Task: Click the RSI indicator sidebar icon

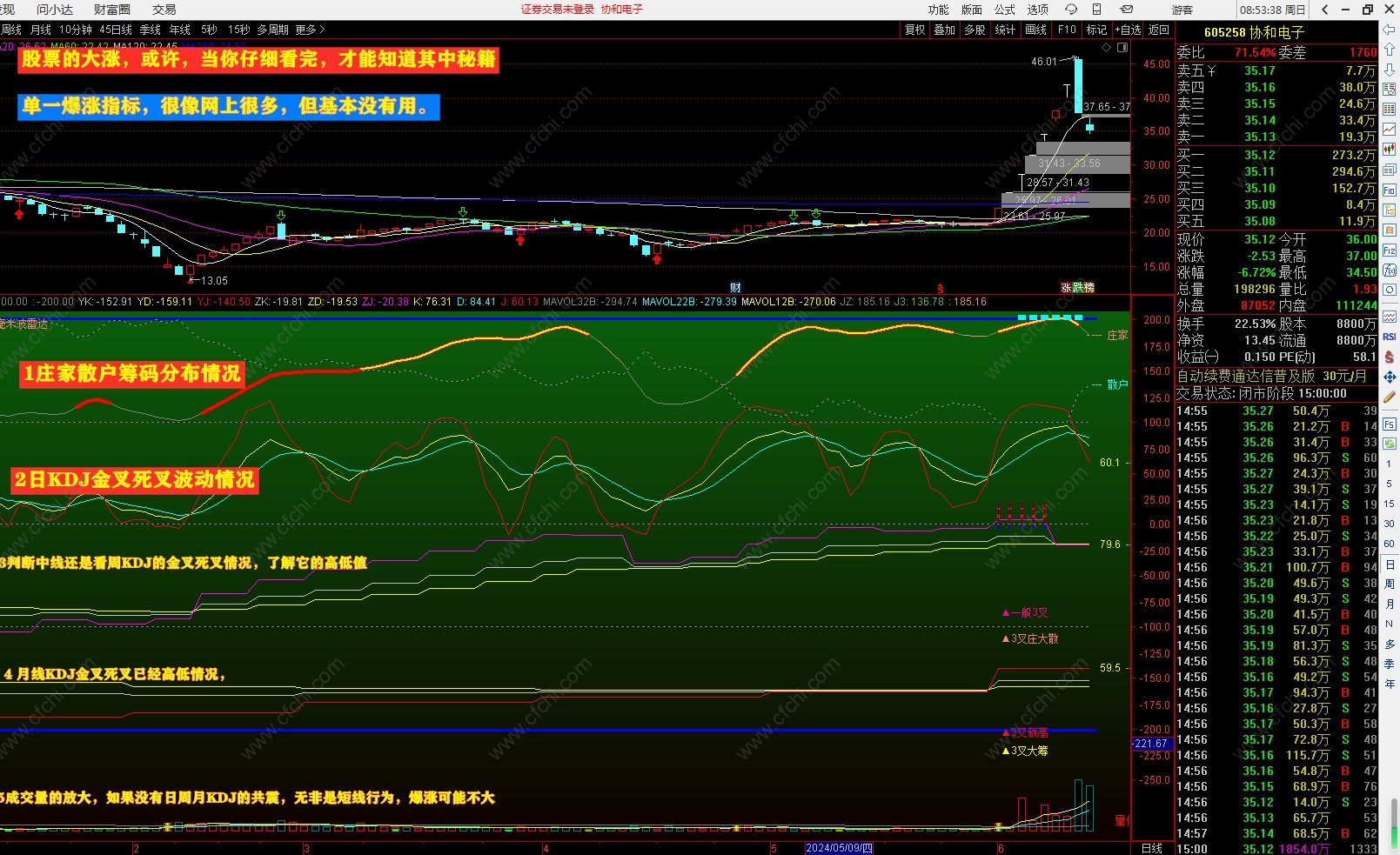Action: tap(1390, 337)
